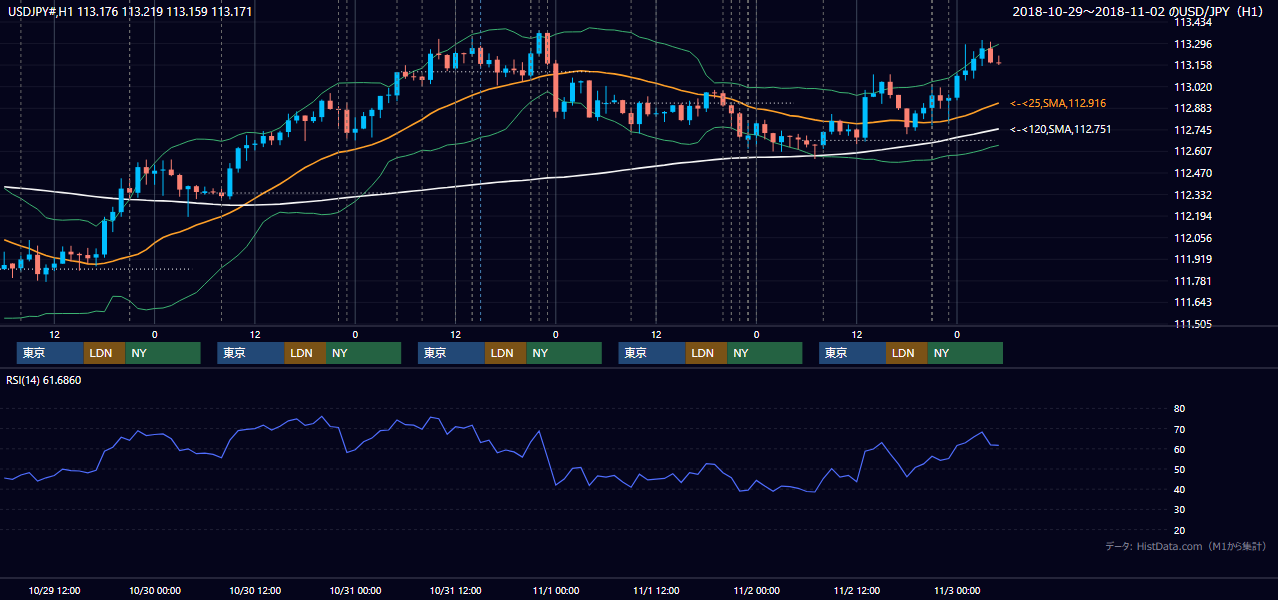
Task: Click the 112.194 price axis value
Action: (1192, 216)
